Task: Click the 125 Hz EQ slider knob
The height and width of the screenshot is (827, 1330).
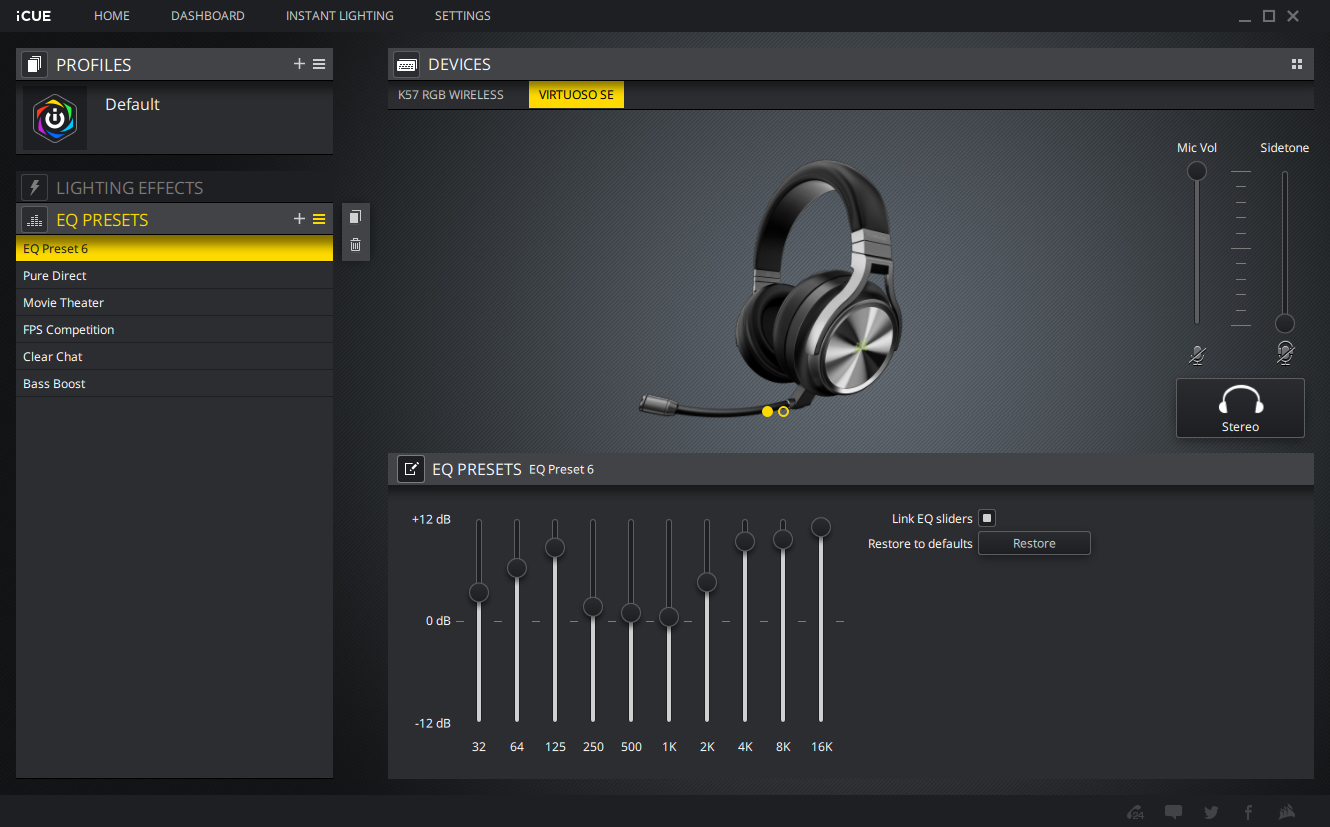Action: pyautogui.click(x=555, y=547)
